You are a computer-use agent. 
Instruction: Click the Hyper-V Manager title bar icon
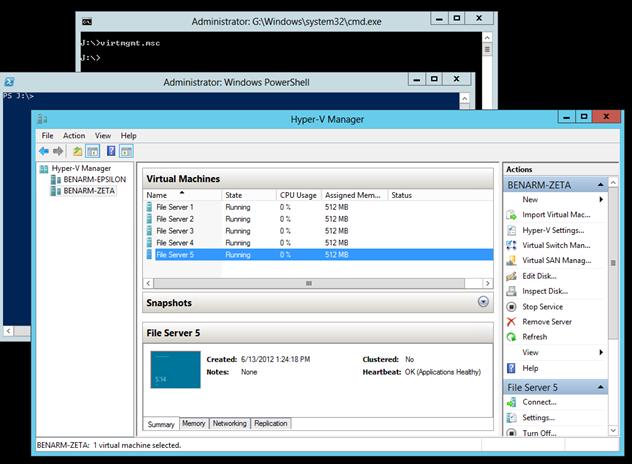click(42, 119)
